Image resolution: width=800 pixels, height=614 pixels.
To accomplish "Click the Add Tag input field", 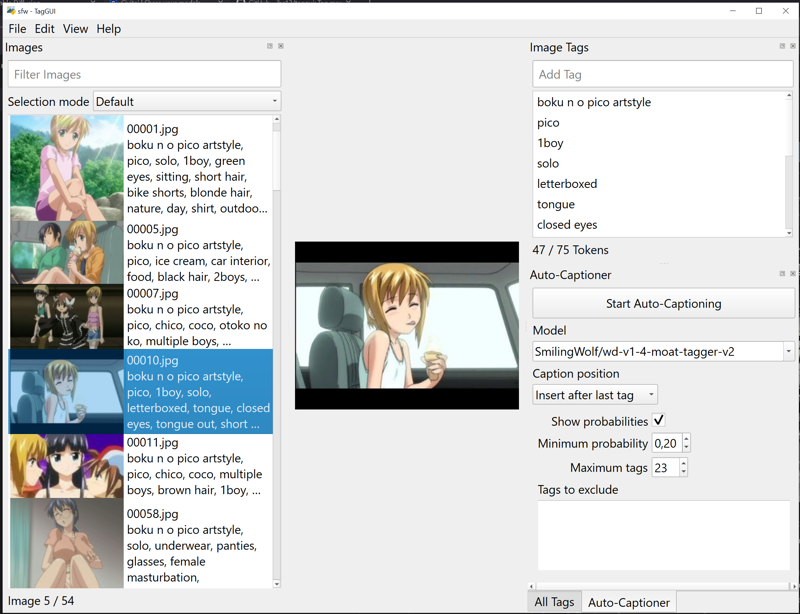I will [663, 75].
